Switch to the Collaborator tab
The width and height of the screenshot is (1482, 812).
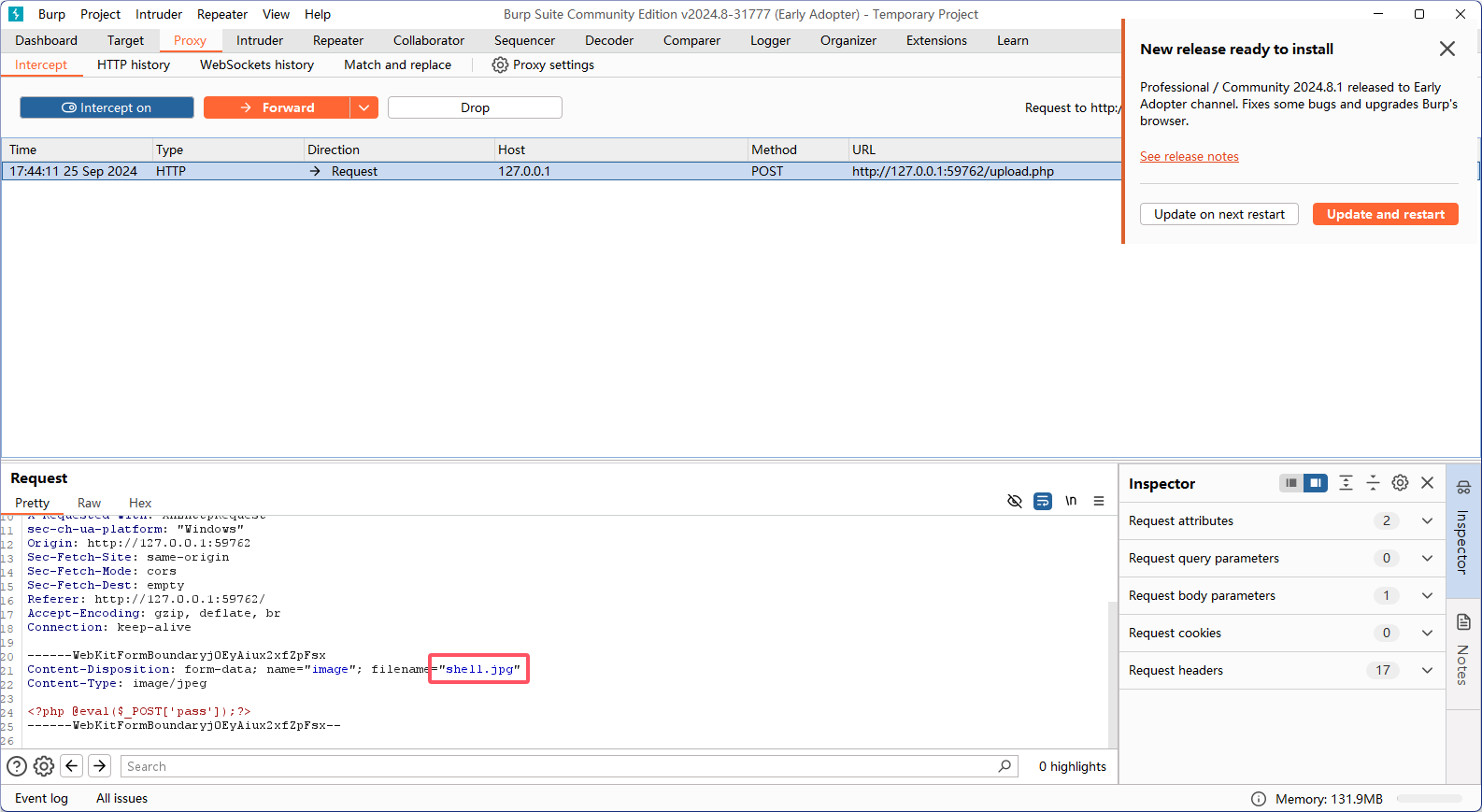[x=428, y=40]
